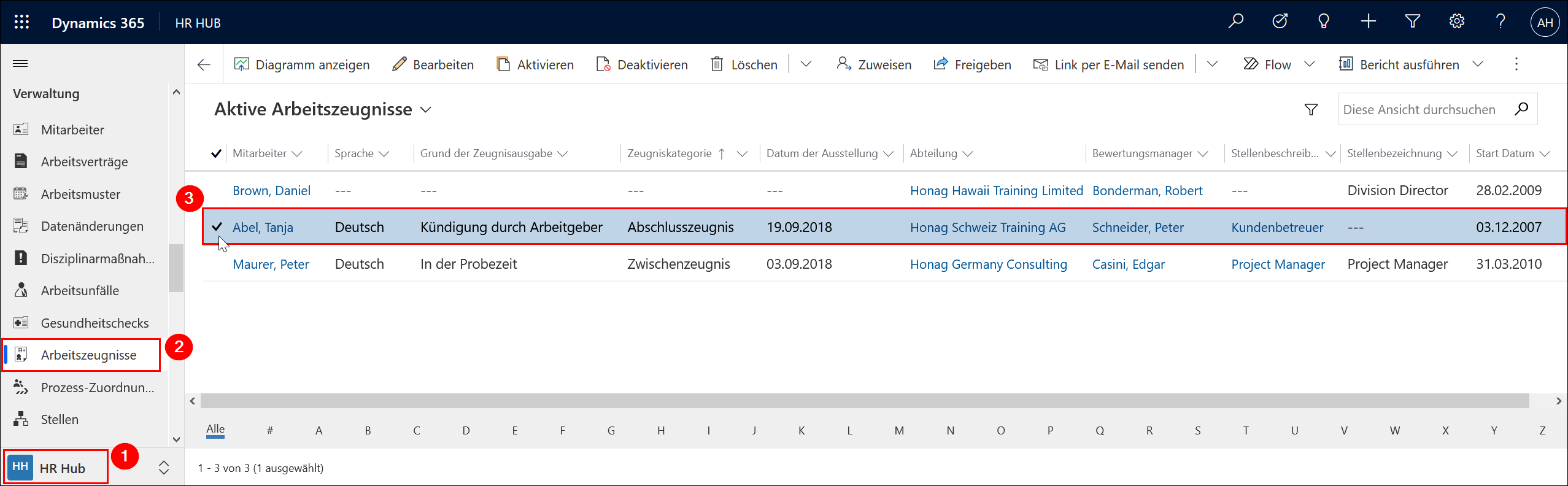This screenshot has width=1568, height=486.
Task: Click Diagramm anzeigen command
Action: point(302,64)
